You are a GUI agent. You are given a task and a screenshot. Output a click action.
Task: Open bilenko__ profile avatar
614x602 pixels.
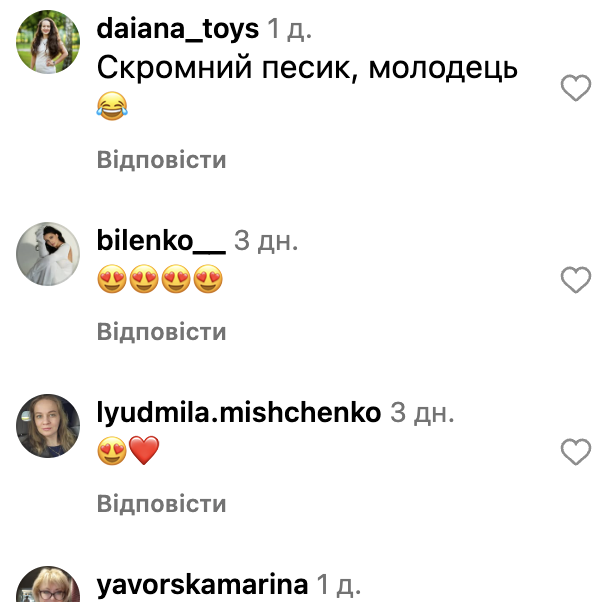(48, 254)
